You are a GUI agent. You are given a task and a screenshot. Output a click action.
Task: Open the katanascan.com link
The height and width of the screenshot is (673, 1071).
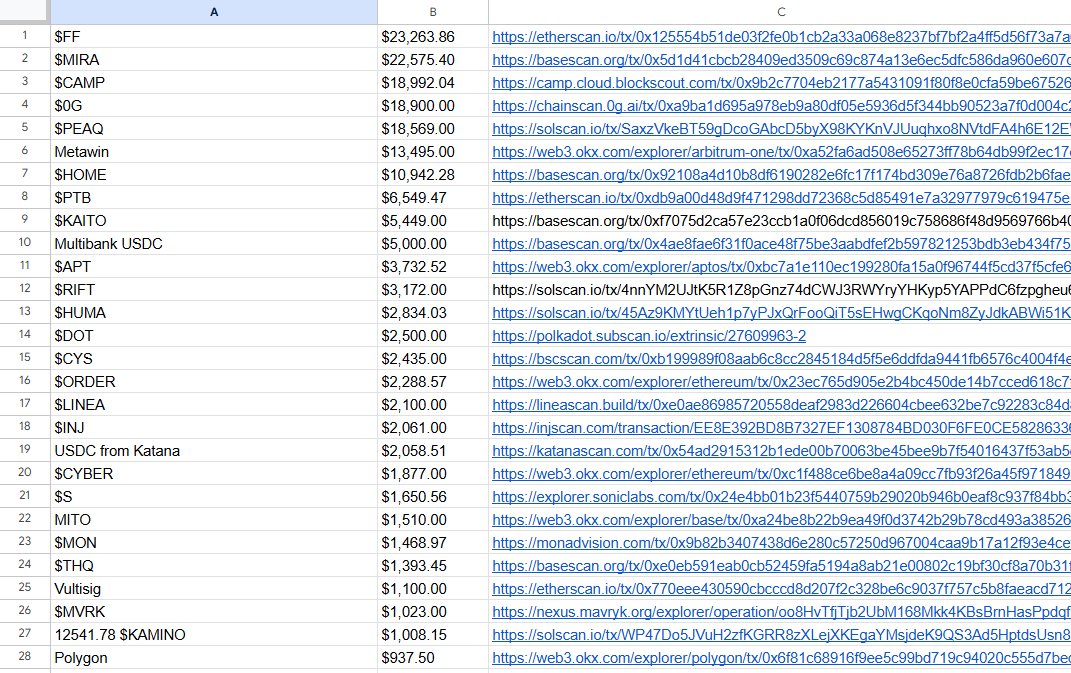(x=781, y=451)
